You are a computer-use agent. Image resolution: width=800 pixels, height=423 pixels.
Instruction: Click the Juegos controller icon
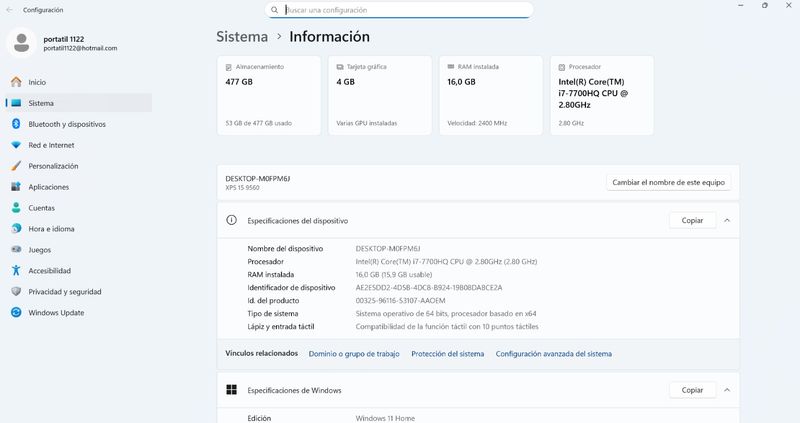(16, 250)
